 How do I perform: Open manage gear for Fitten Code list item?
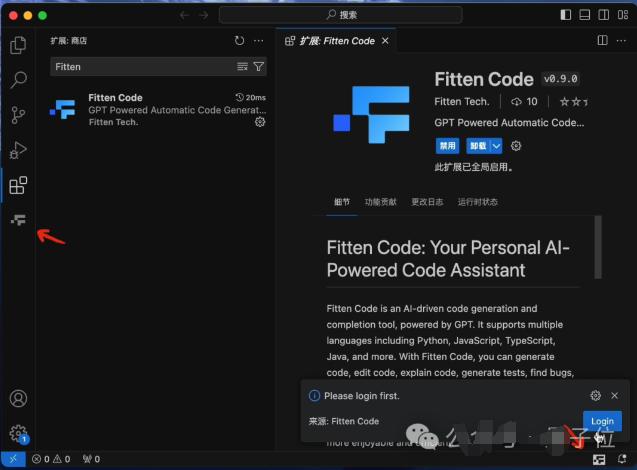260,122
